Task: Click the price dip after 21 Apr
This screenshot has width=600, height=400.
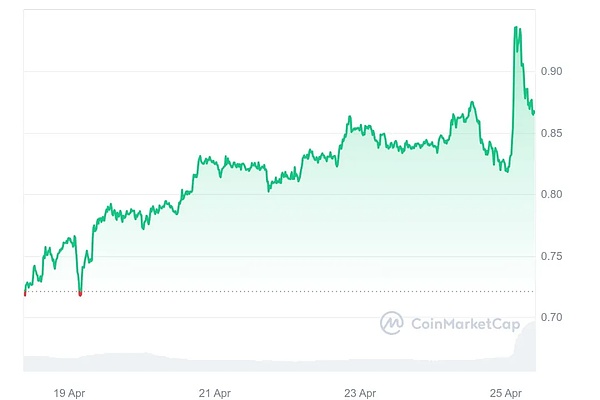Action: 268,188
